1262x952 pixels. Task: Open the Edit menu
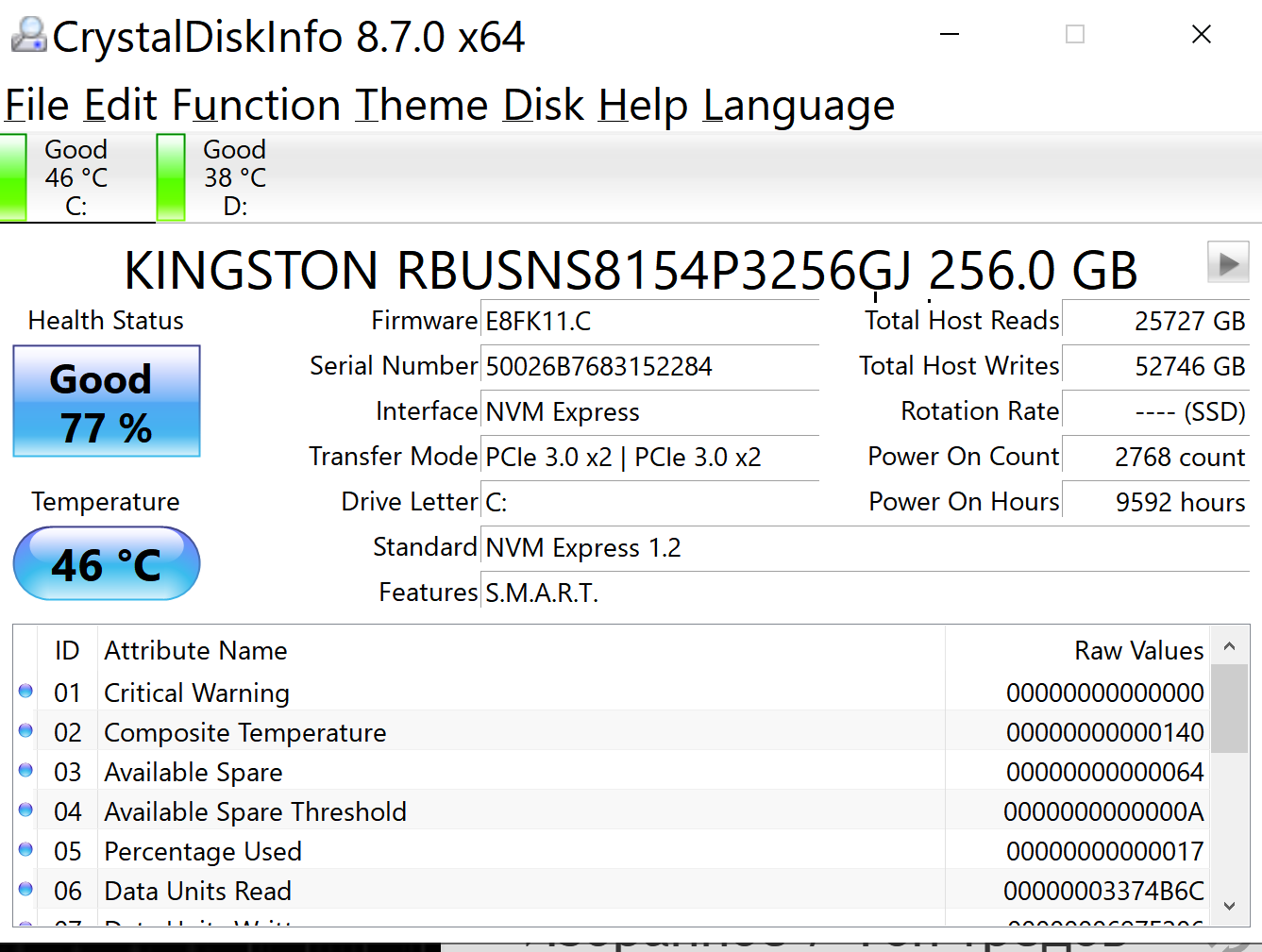click(x=121, y=105)
